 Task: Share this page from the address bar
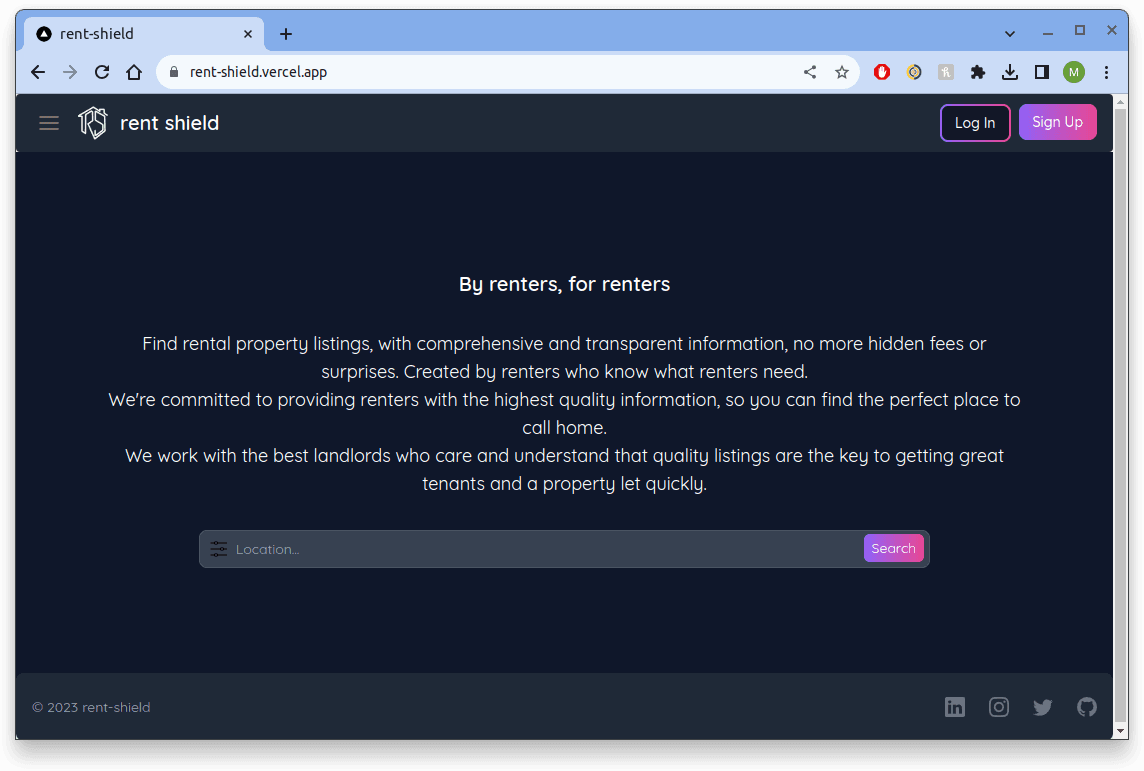810,71
